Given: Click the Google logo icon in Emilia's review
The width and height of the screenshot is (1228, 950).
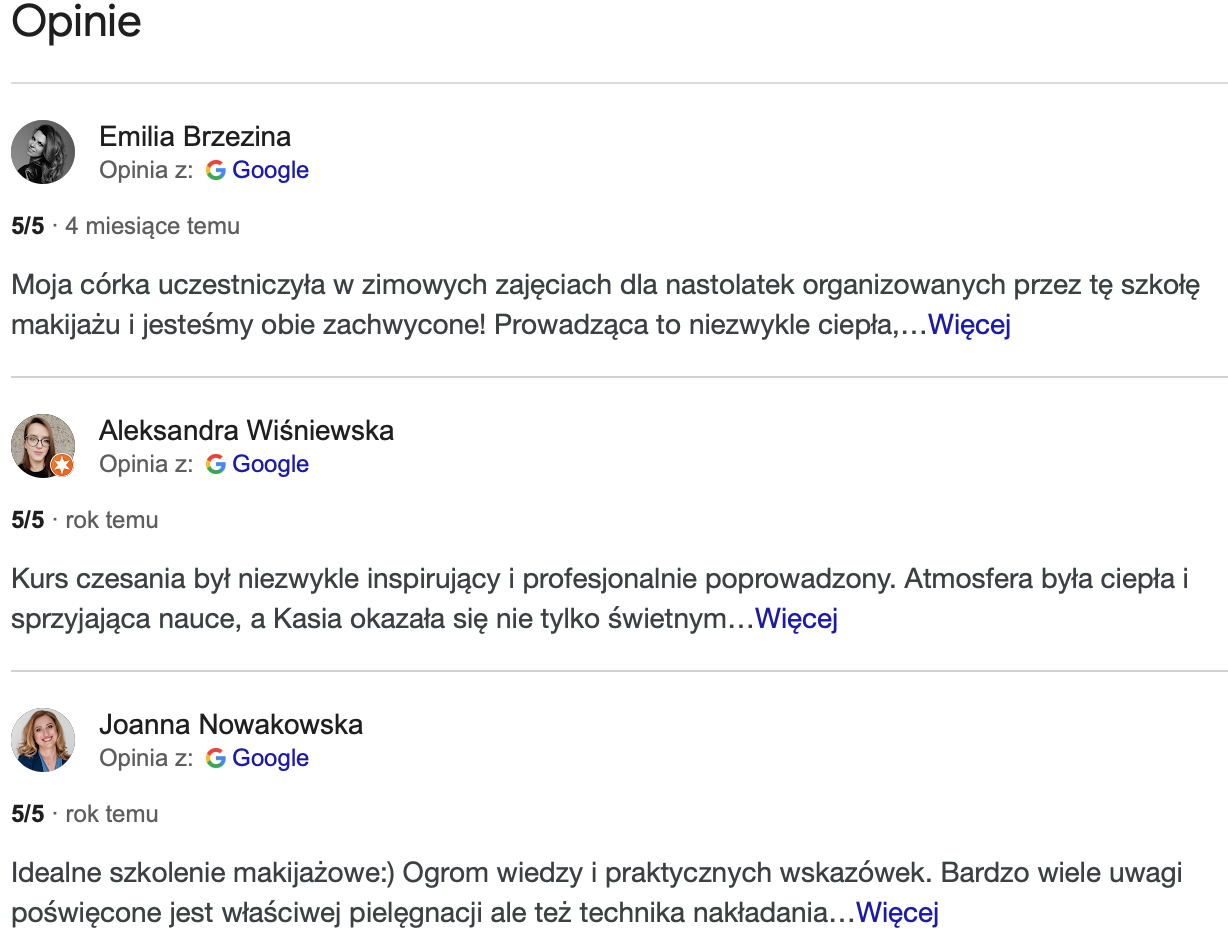Looking at the screenshot, I should coord(215,170).
